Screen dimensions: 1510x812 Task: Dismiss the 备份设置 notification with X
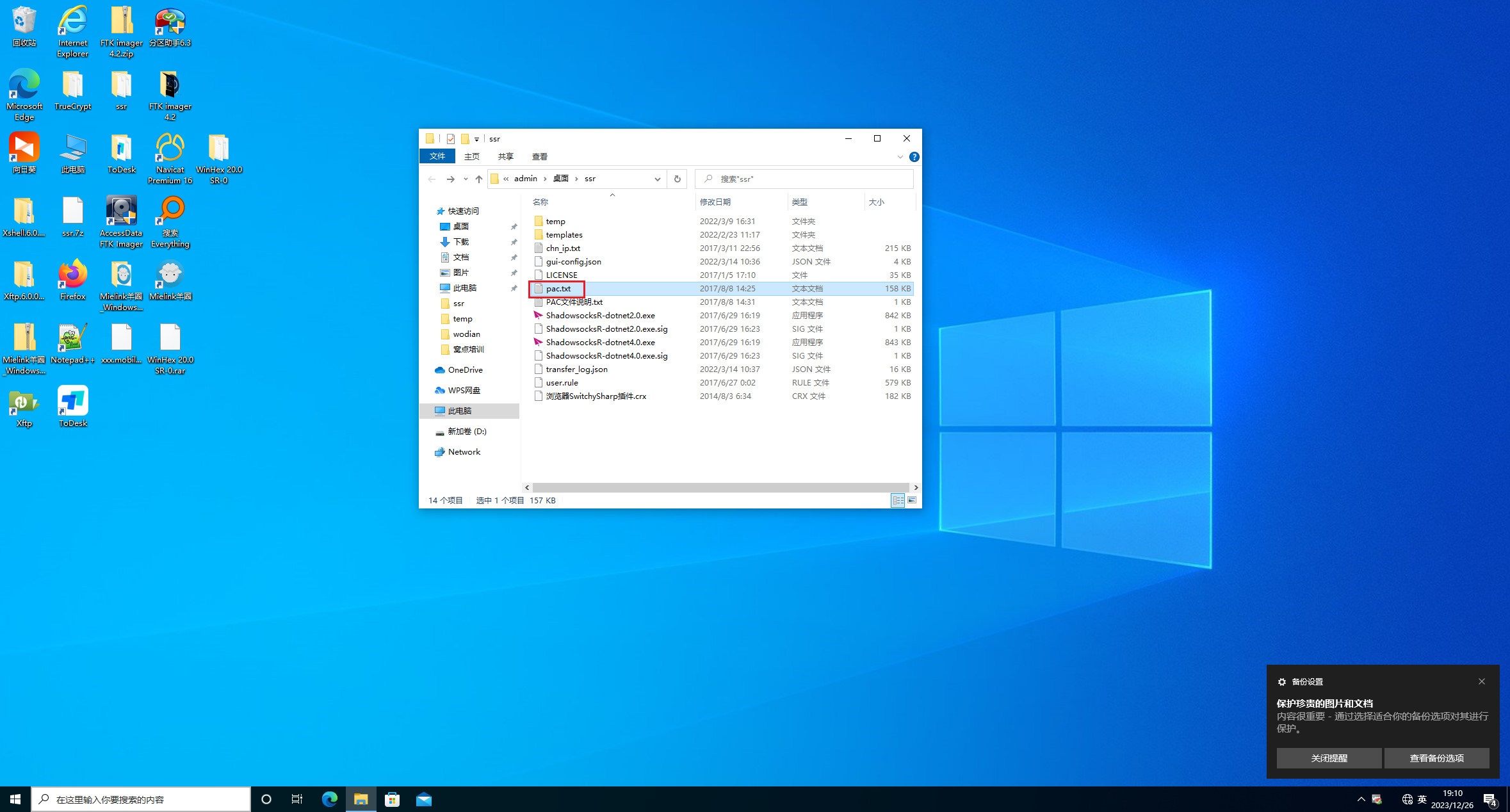tap(1481, 681)
